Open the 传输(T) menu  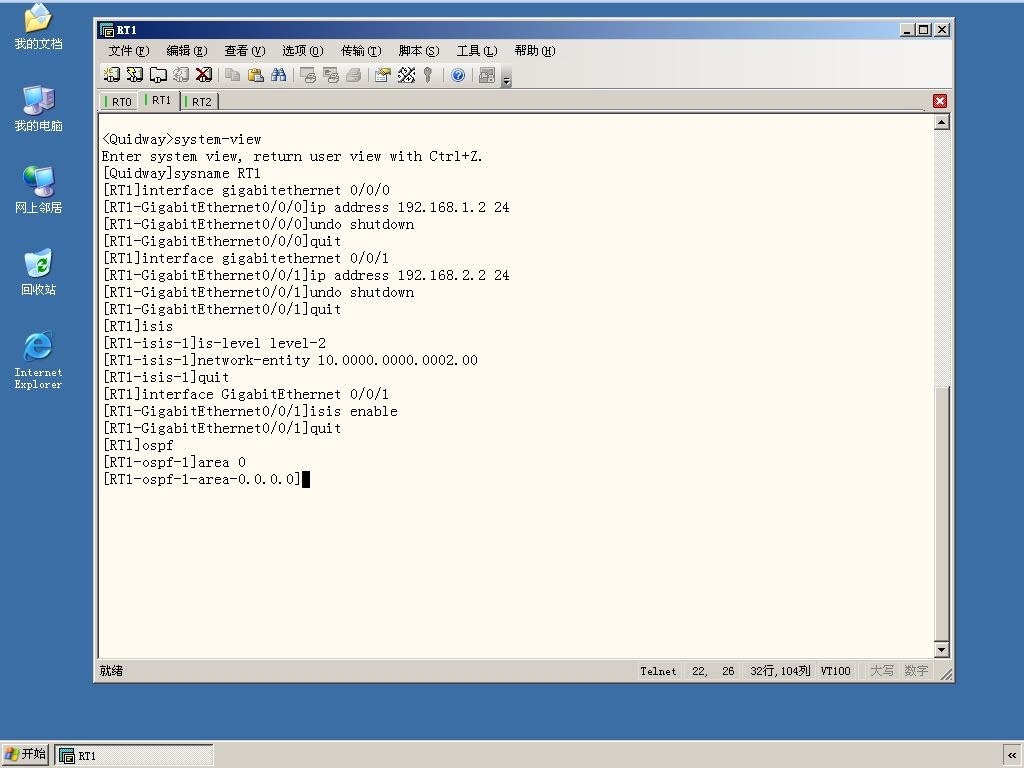[x=361, y=51]
